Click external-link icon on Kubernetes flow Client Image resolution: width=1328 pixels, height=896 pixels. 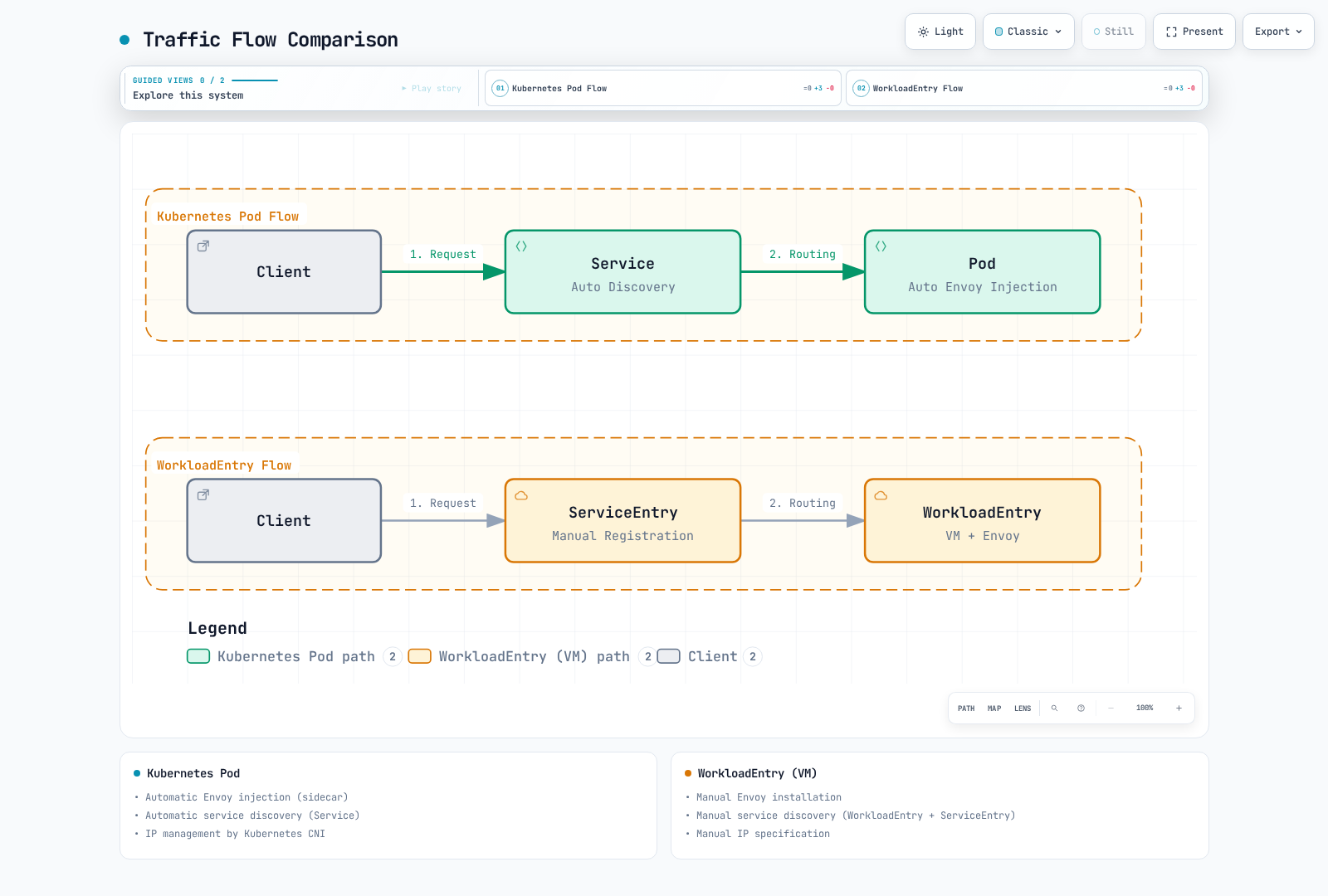click(203, 246)
